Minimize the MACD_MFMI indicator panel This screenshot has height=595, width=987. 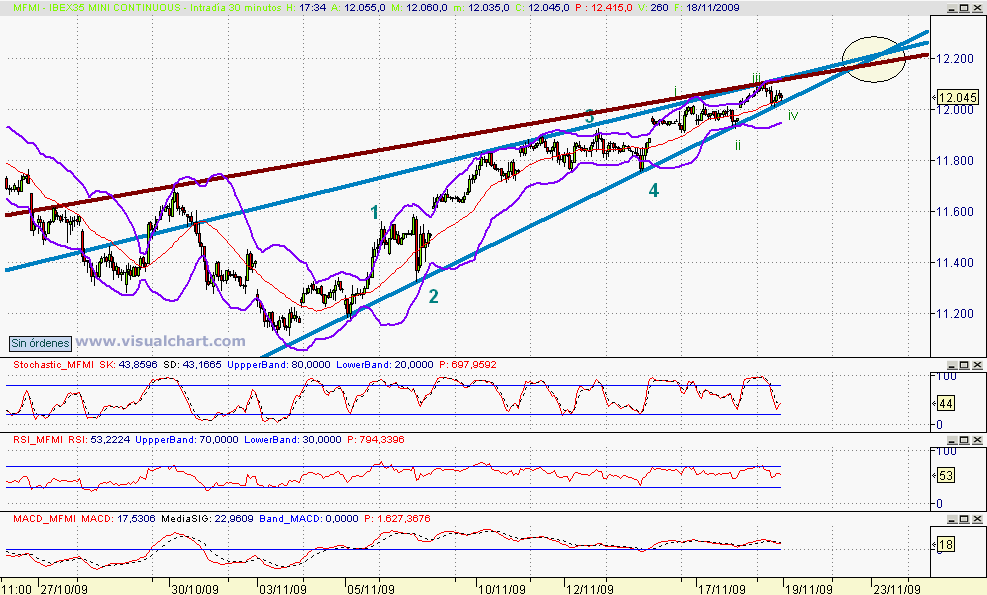point(951,519)
